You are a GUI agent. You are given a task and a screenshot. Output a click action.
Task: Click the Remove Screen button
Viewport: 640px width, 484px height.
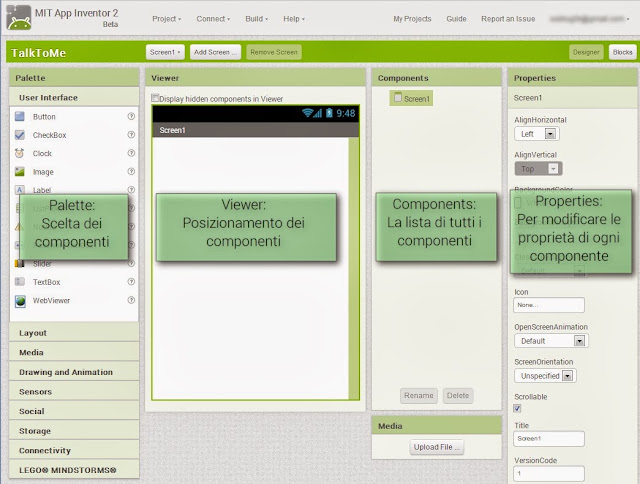point(274,52)
